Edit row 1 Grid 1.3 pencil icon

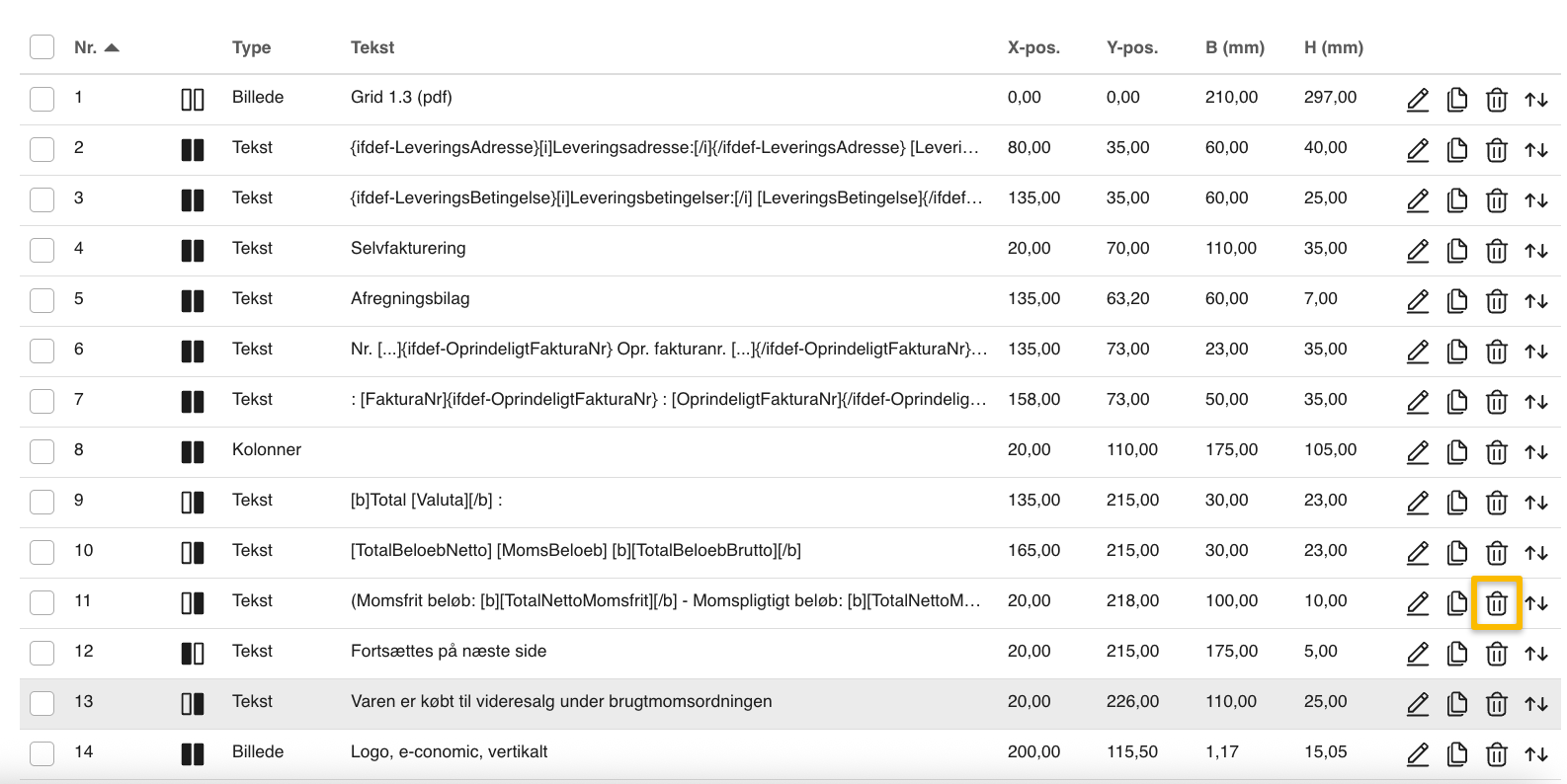(1417, 100)
